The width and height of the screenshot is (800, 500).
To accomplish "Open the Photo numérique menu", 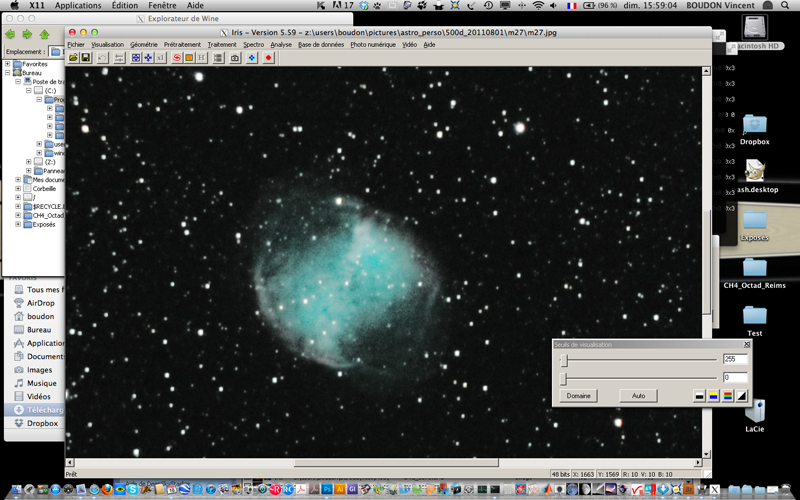I will 373,45.
